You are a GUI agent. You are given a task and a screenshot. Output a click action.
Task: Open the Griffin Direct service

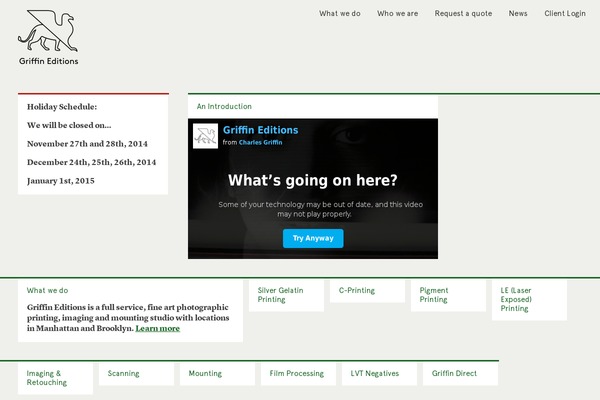[460, 374]
